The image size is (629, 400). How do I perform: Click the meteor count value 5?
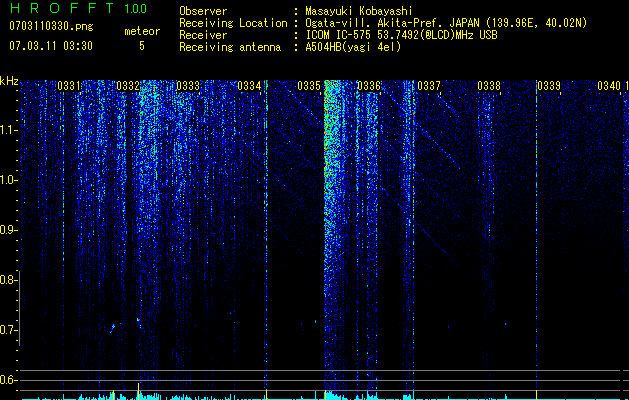point(142,46)
